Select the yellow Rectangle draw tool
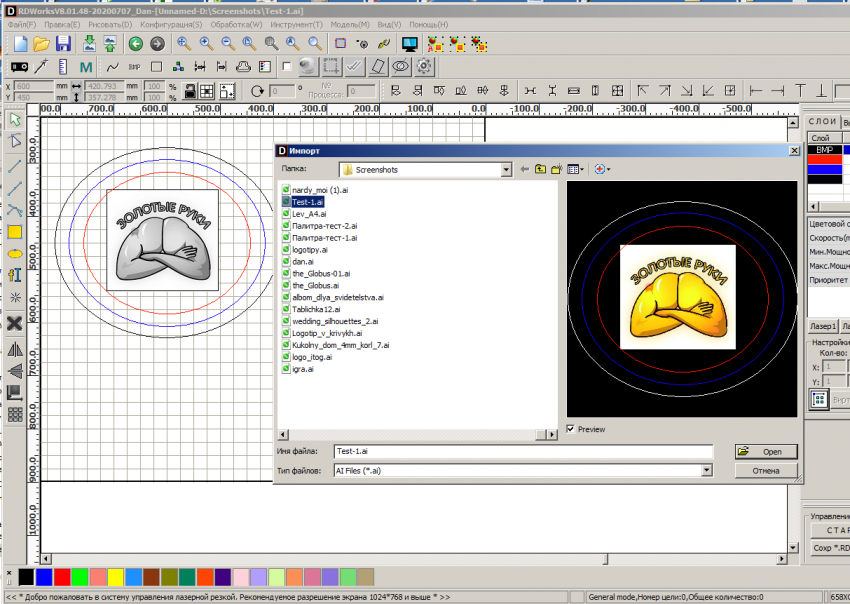 click(15, 232)
